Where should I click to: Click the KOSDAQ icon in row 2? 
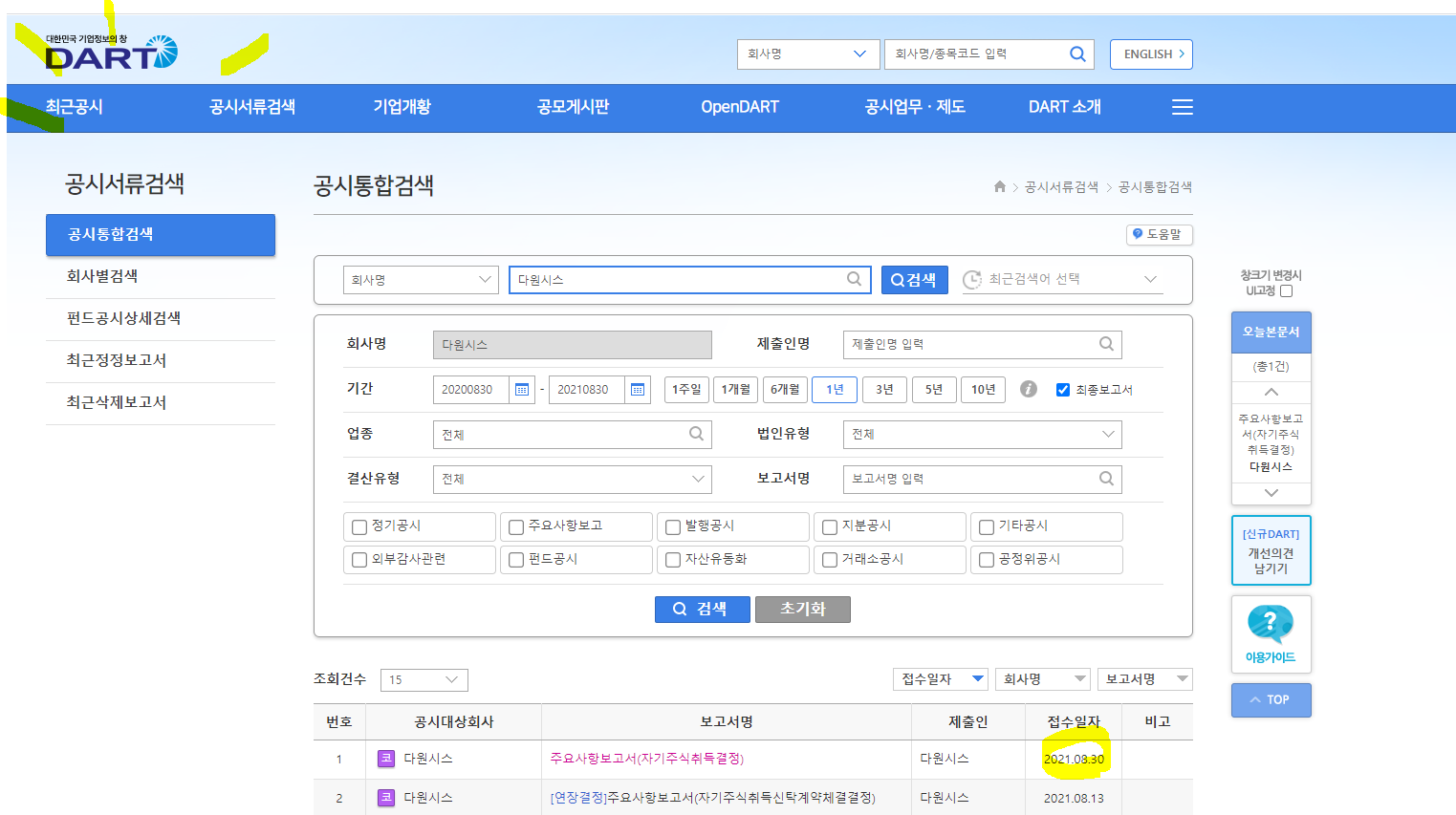pos(386,798)
